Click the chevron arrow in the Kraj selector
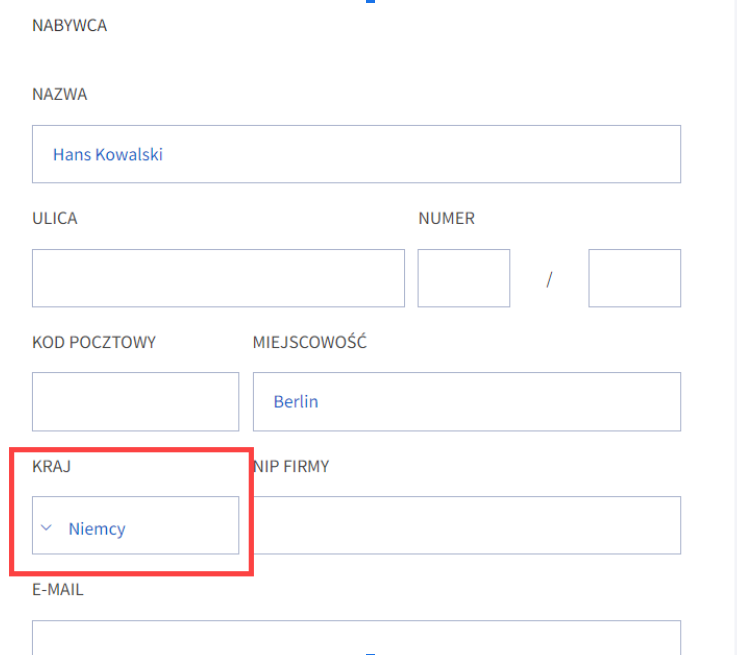The height and width of the screenshot is (655, 737). [x=46, y=528]
